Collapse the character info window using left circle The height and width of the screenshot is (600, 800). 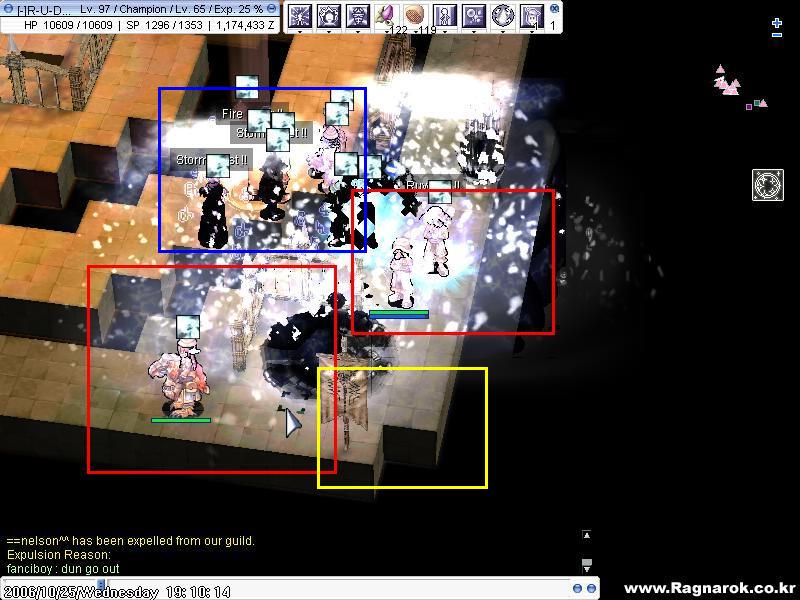pos(9,9)
